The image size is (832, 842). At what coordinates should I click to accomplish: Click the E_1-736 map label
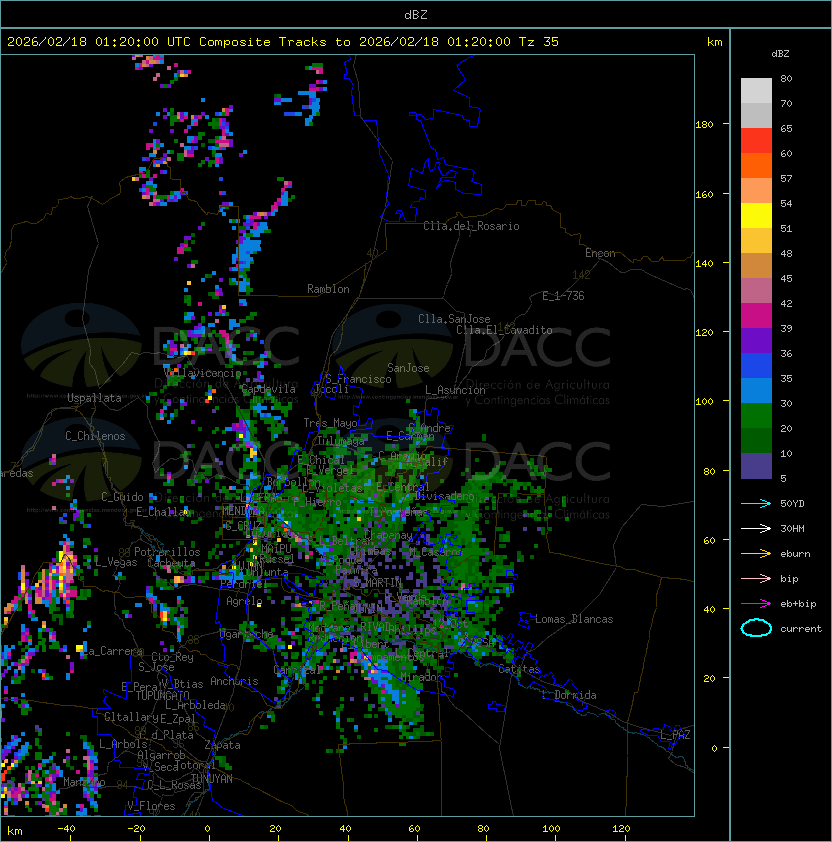pyautogui.click(x=563, y=296)
